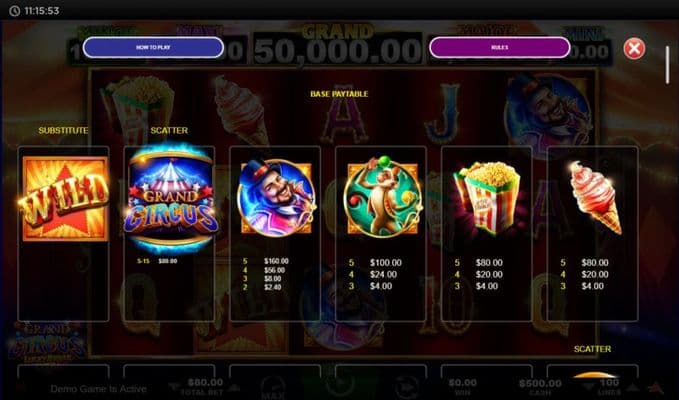
Task: Close the paytable with red X
Action: click(634, 48)
